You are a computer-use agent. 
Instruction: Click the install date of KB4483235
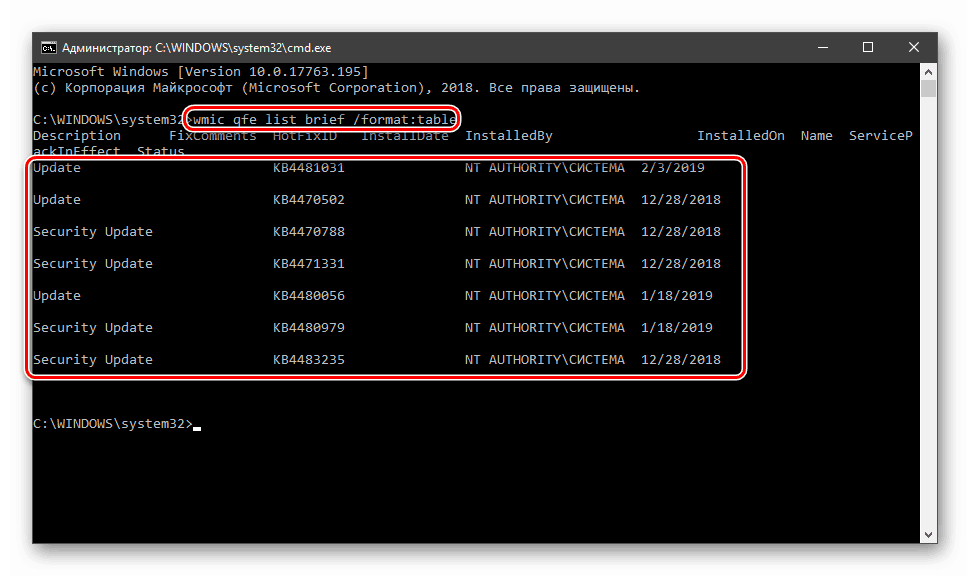tap(680, 359)
